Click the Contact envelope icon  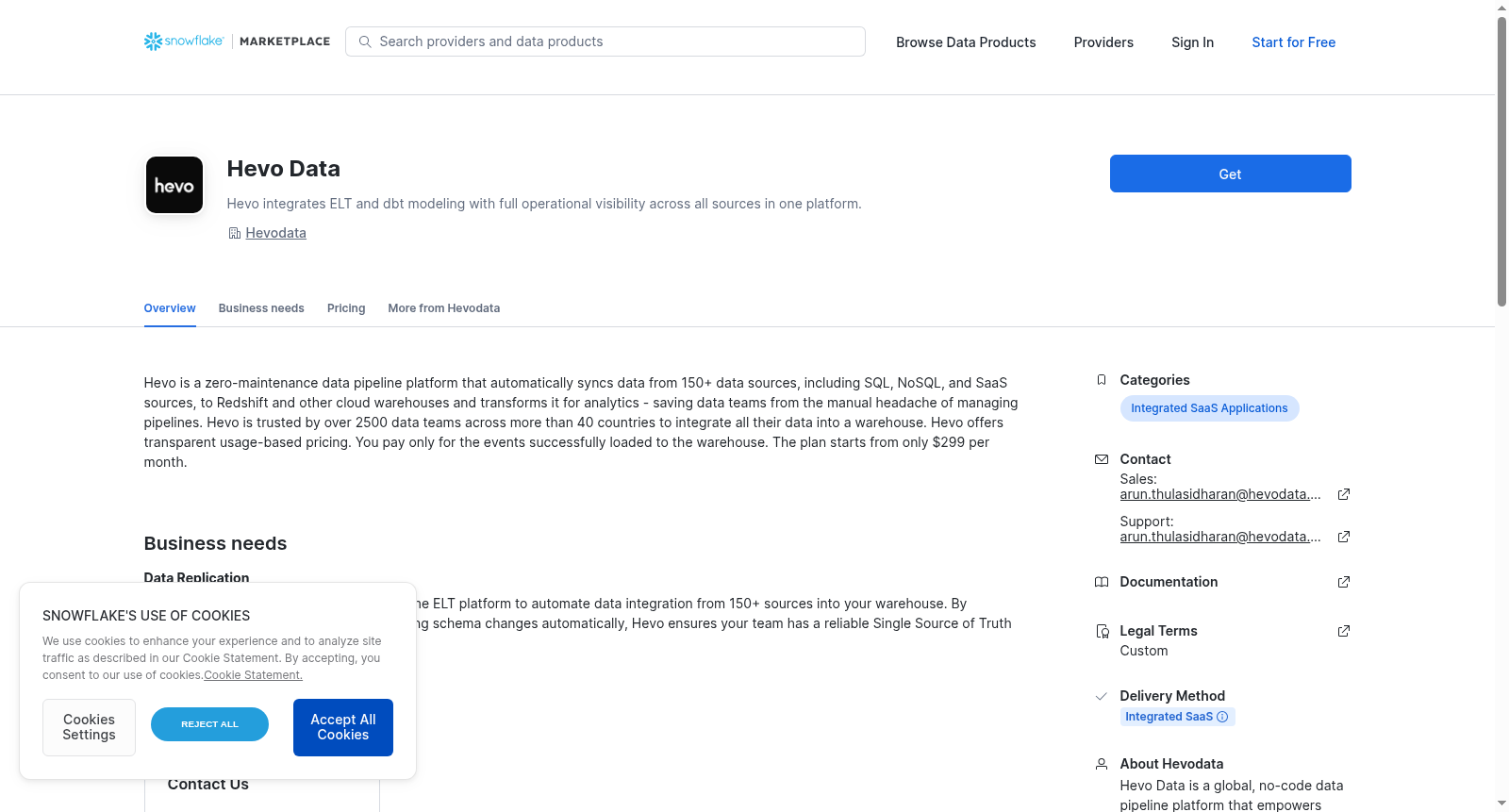click(x=1102, y=459)
